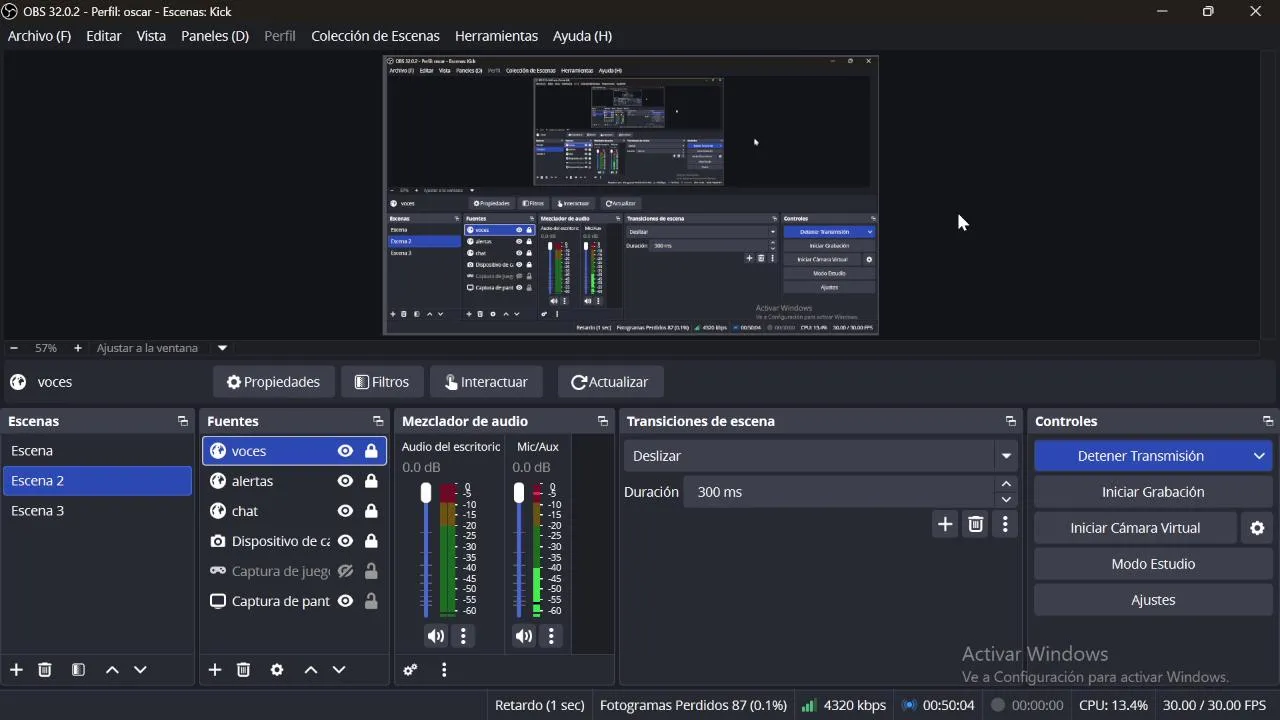This screenshot has height=720, width=1280.
Task: Undock the Transiciones de escena panel
Action: pos(1010,422)
